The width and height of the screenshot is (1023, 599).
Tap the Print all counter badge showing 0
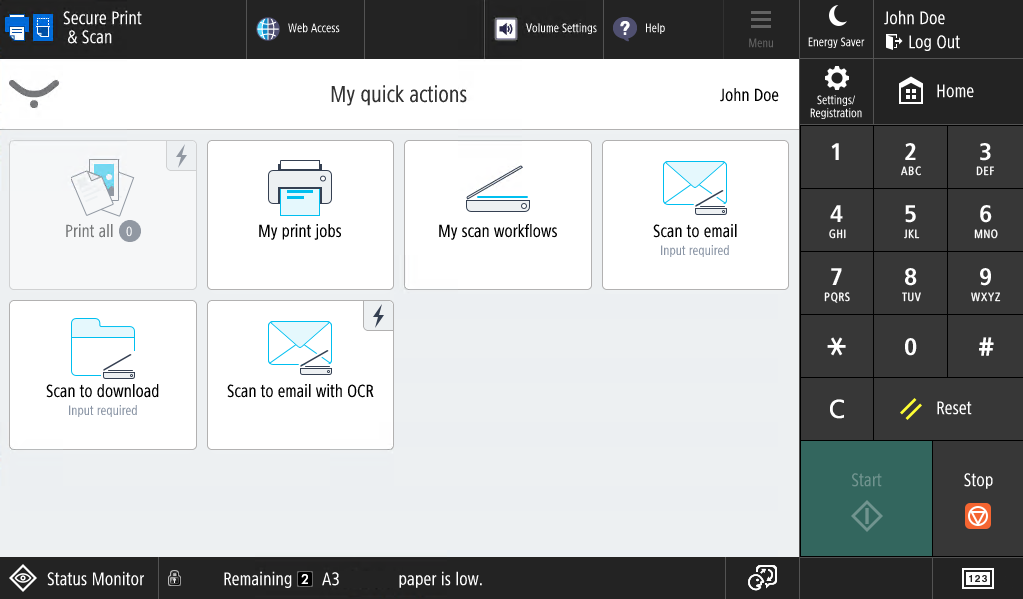[x=129, y=231]
